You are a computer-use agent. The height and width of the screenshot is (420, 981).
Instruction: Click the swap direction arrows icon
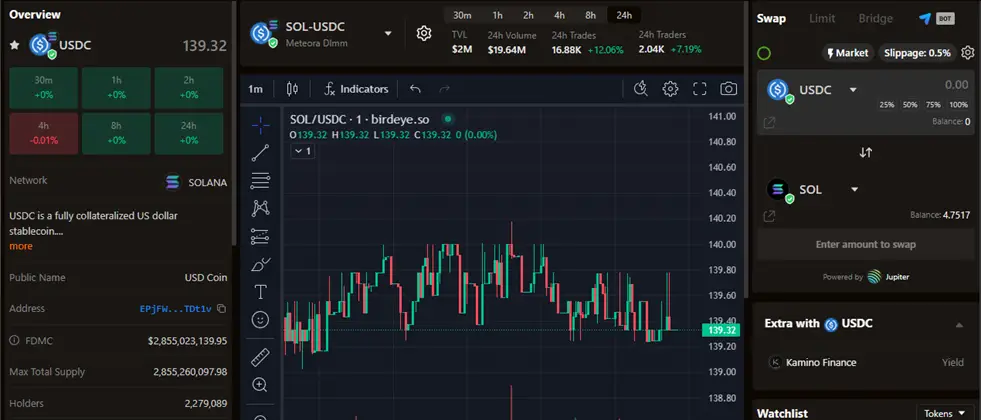coord(866,153)
